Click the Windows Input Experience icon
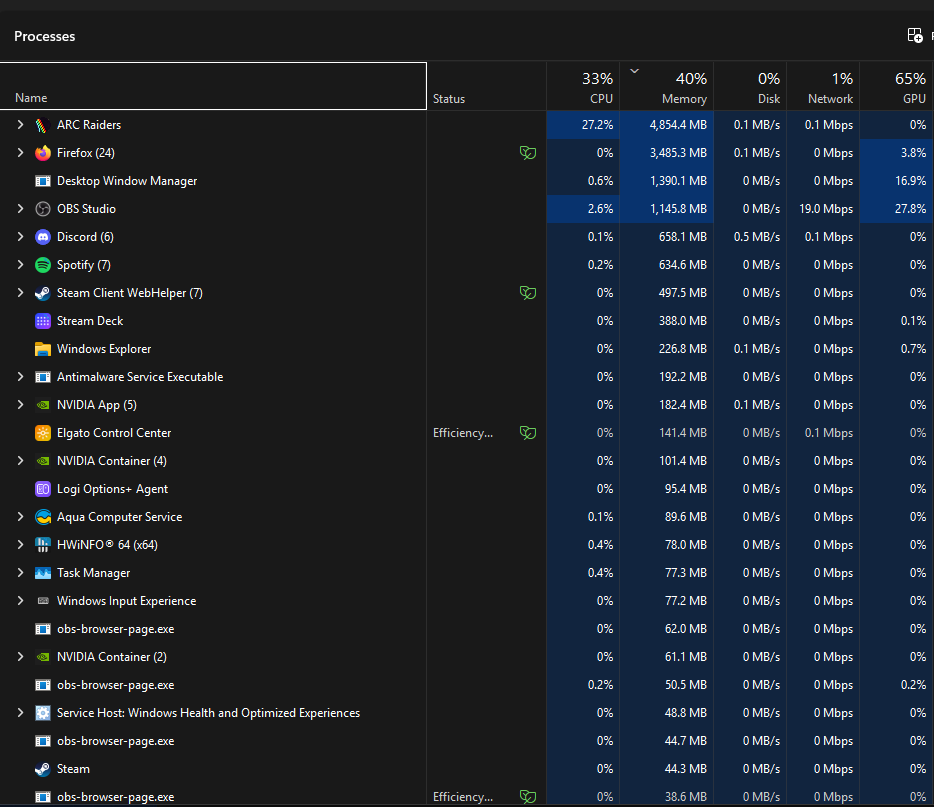Image resolution: width=934 pixels, height=807 pixels. click(x=42, y=601)
